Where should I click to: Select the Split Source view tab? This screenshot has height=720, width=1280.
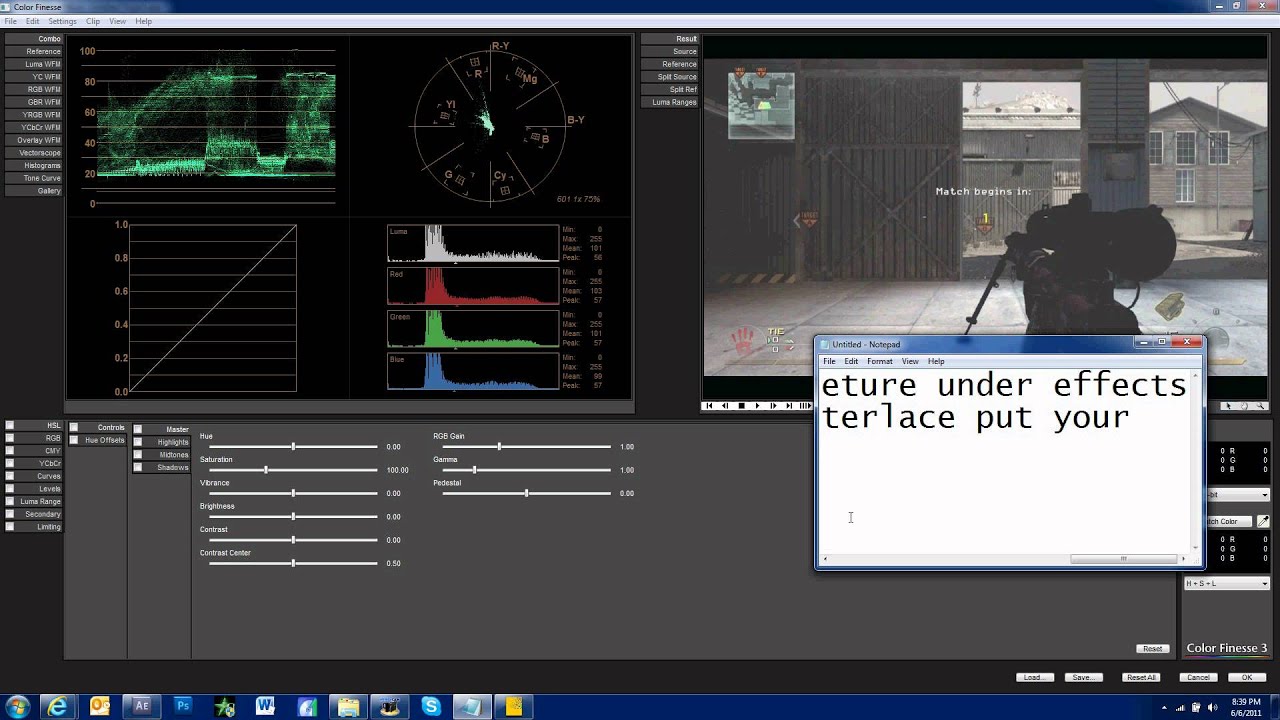pyautogui.click(x=669, y=77)
